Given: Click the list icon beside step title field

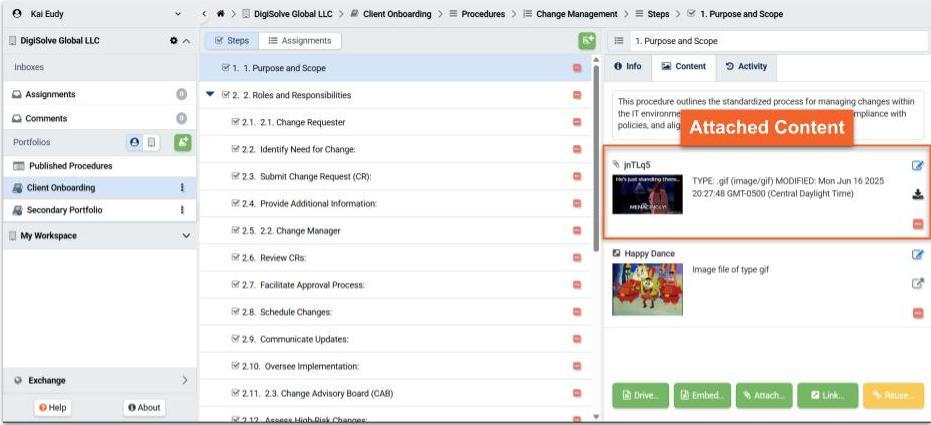Looking at the screenshot, I should [x=619, y=41].
